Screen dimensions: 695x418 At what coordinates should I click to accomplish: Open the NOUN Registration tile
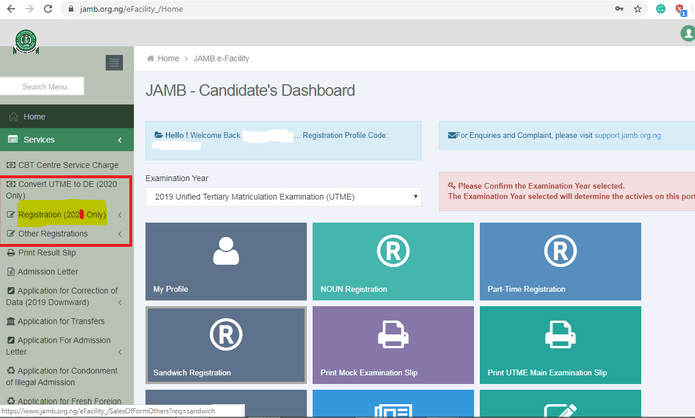pyautogui.click(x=393, y=261)
